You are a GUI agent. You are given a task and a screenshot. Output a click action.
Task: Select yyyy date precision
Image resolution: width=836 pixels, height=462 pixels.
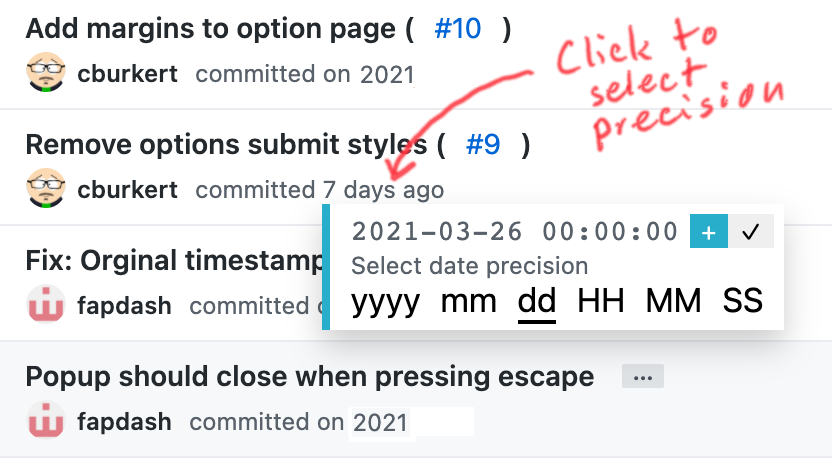pos(385,301)
